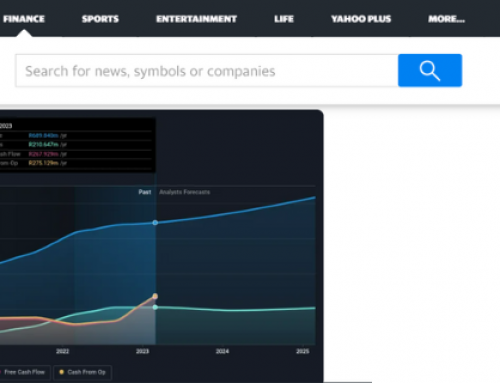Open the ENTERTAINMENT section
The height and width of the screenshot is (383, 500).
(x=197, y=19)
